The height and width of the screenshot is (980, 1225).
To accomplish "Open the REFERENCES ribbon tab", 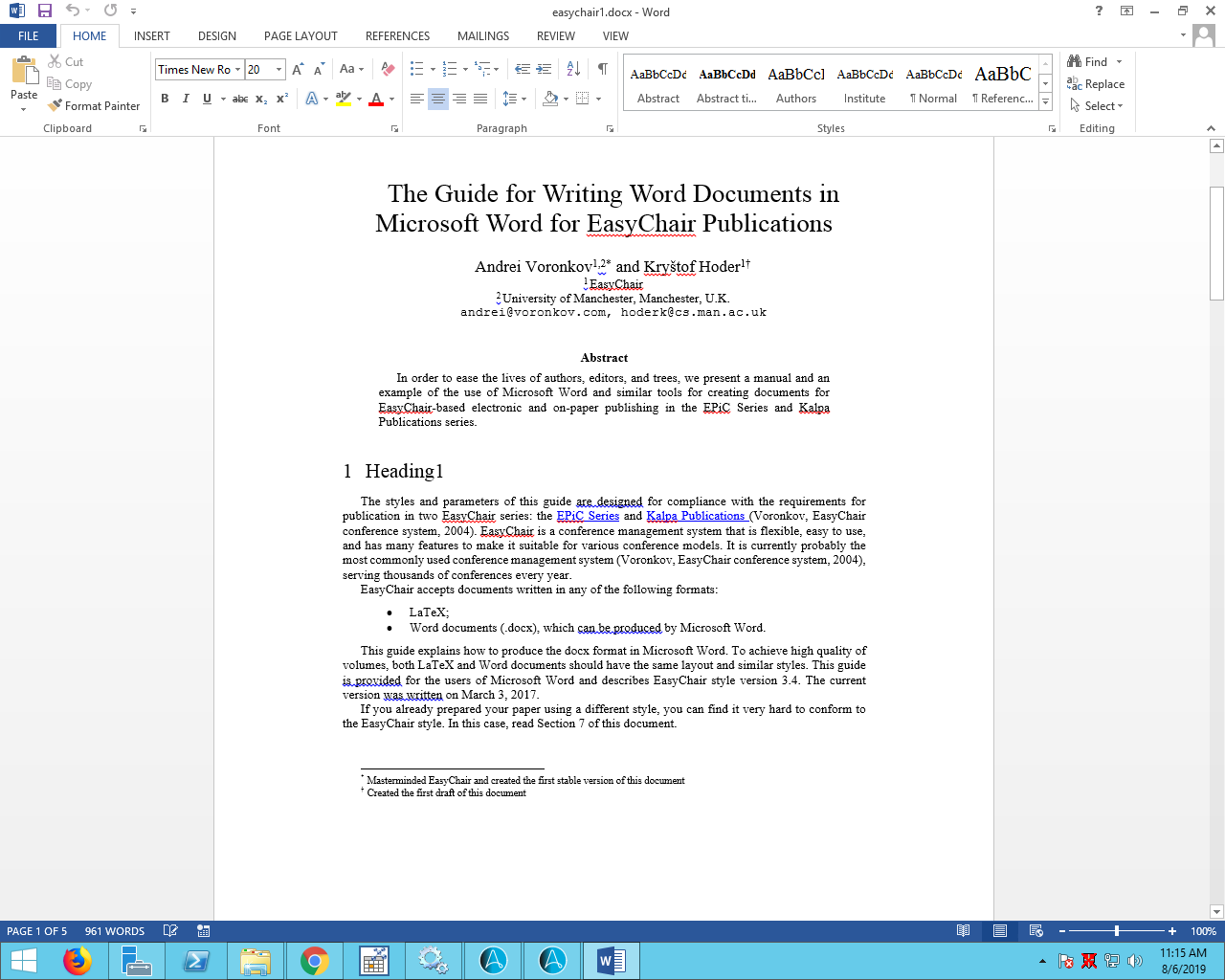I will click(x=397, y=36).
